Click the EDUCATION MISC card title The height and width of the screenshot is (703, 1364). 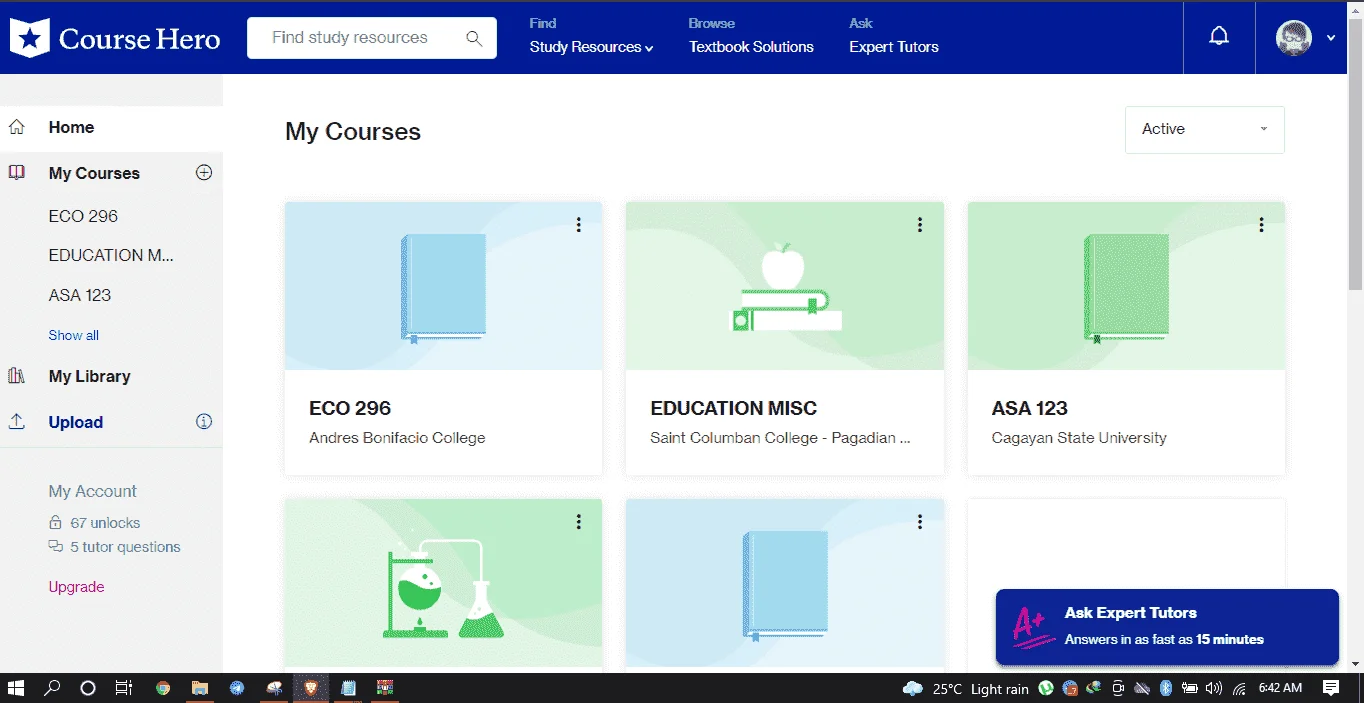(x=734, y=408)
